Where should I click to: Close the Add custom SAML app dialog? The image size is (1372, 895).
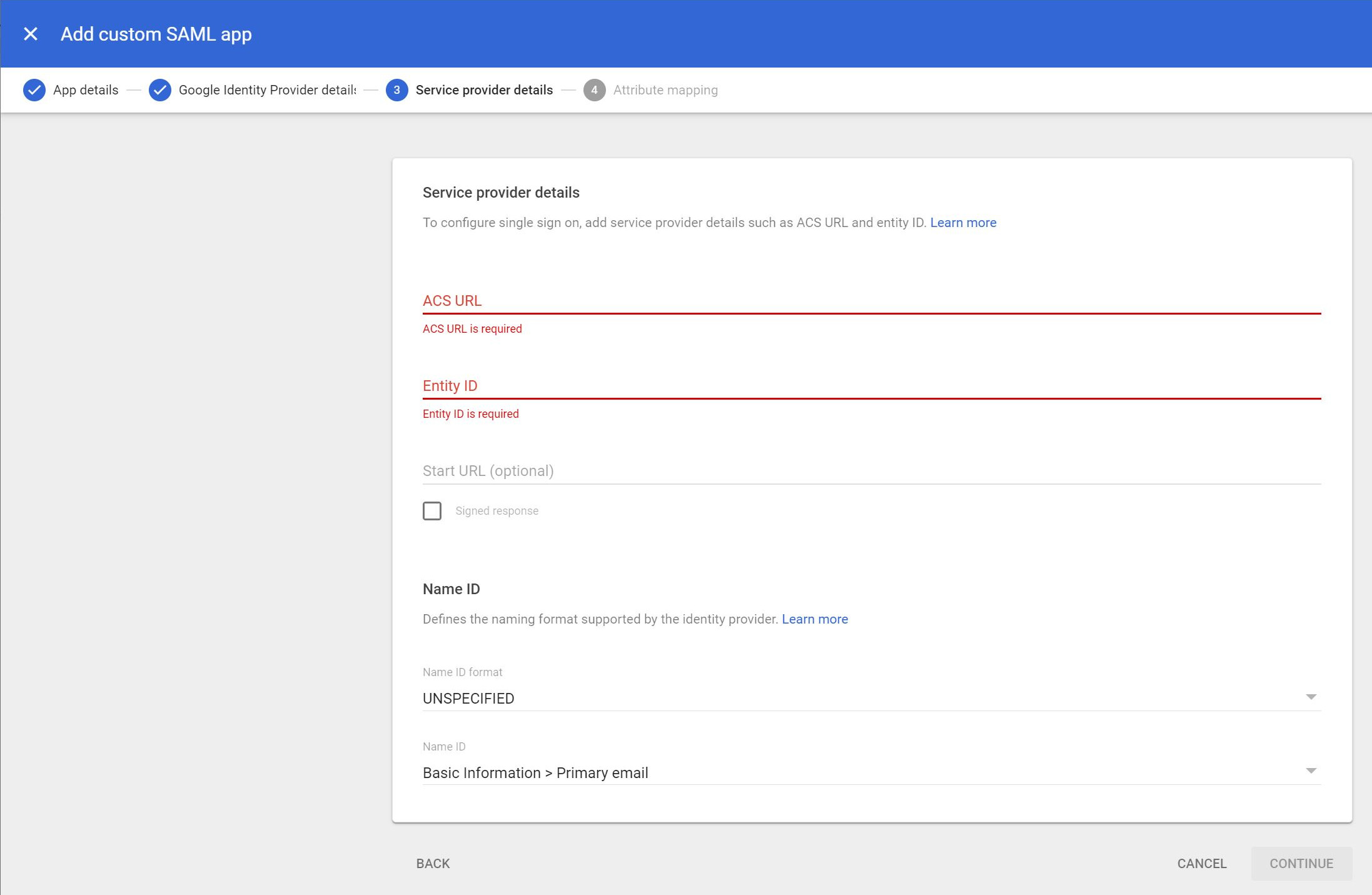29,34
